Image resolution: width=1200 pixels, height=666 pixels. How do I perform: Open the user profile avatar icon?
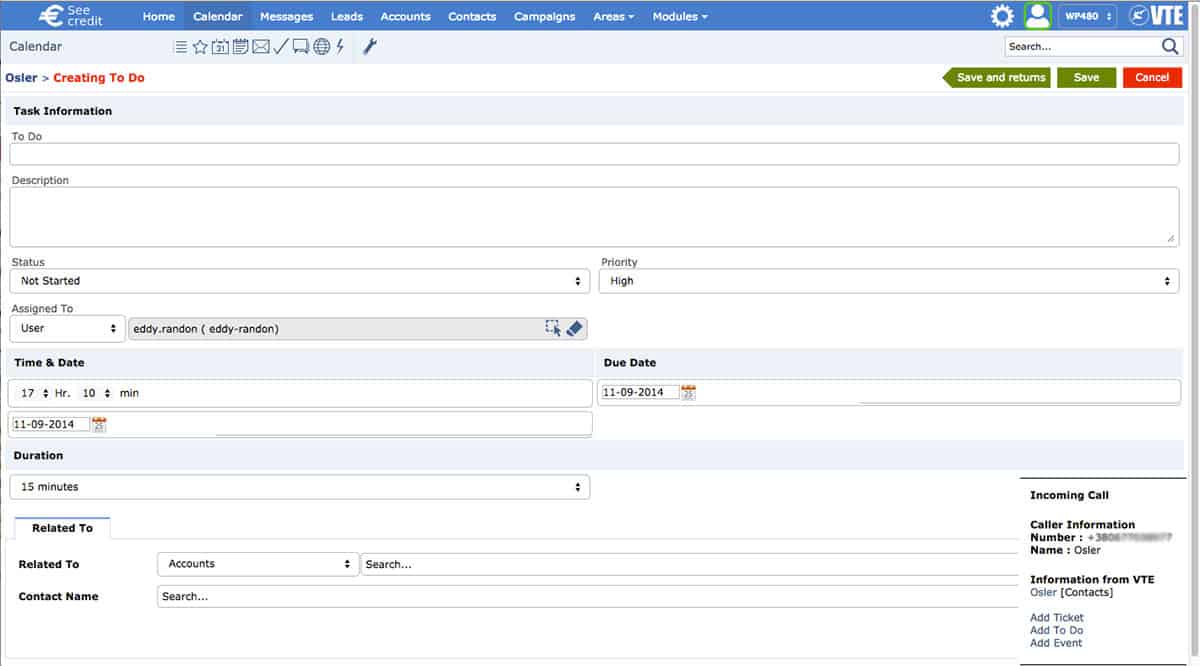point(1037,16)
